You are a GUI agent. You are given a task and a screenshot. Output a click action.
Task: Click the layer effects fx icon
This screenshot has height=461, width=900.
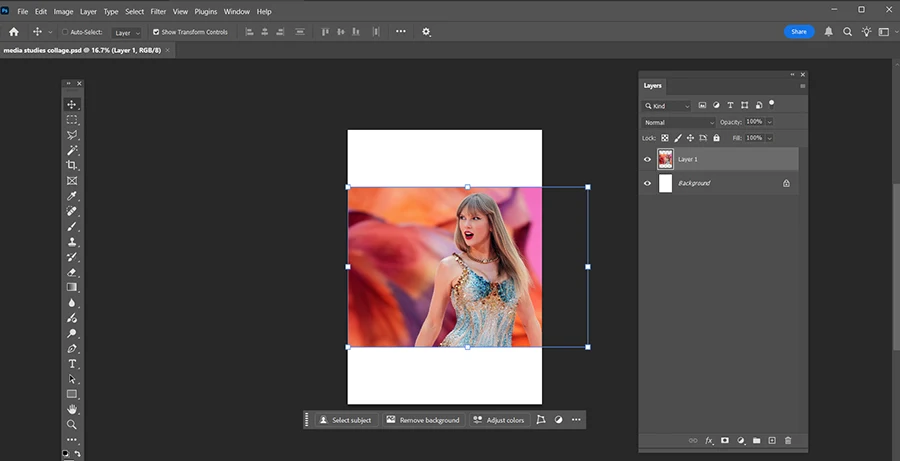709,440
